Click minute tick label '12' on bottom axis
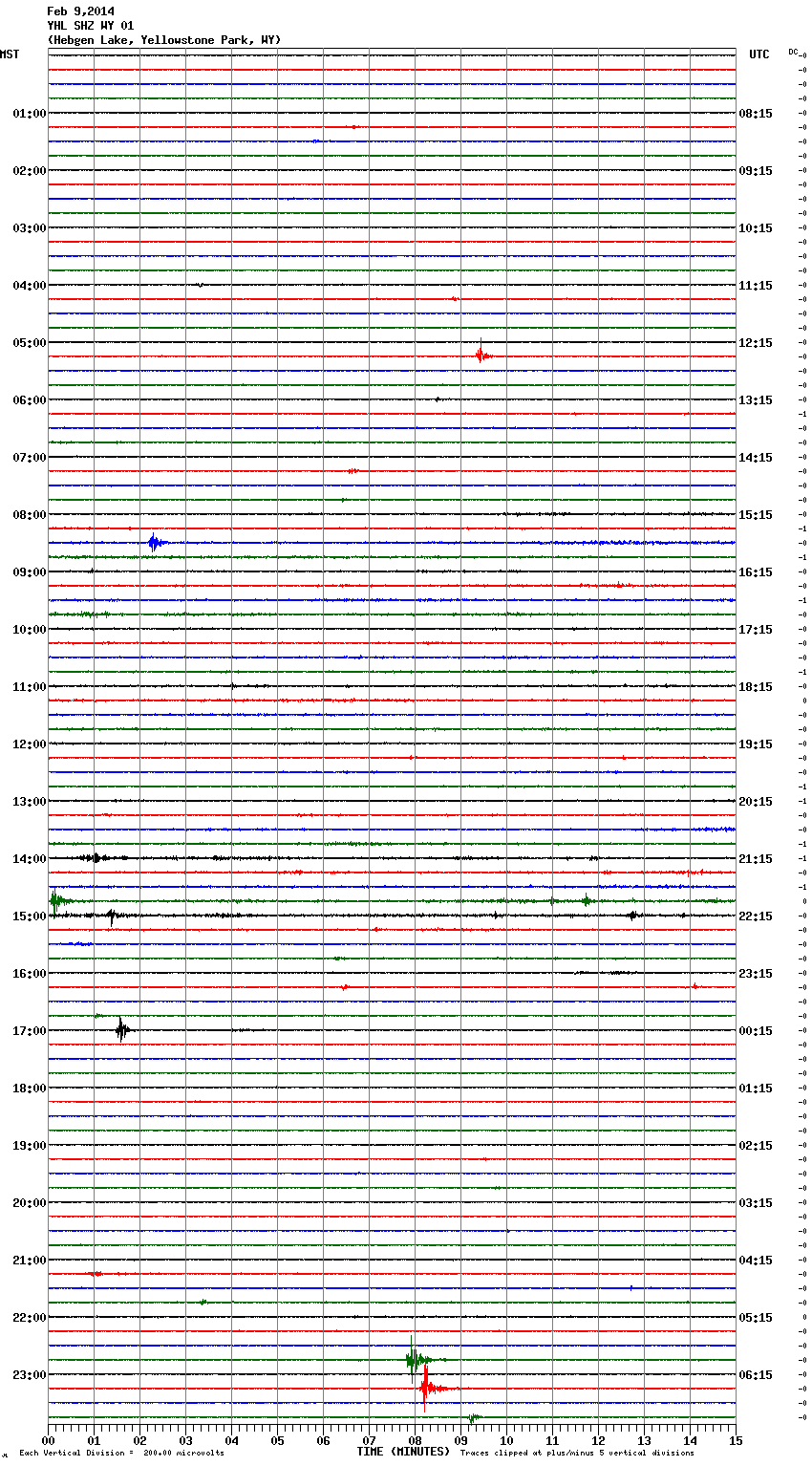Image resolution: width=812 pixels, height=1466 pixels. pos(598,1440)
